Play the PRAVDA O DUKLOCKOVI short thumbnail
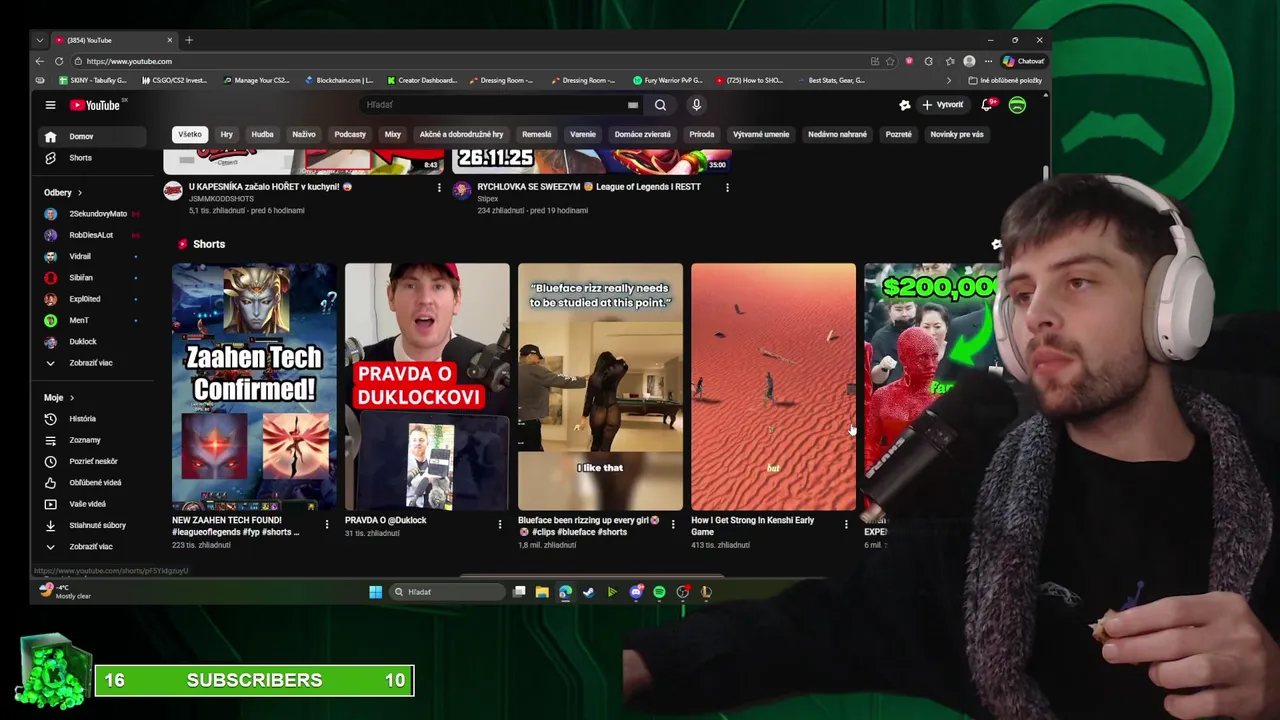The width and height of the screenshot is (1280, 720). [427, 387]
